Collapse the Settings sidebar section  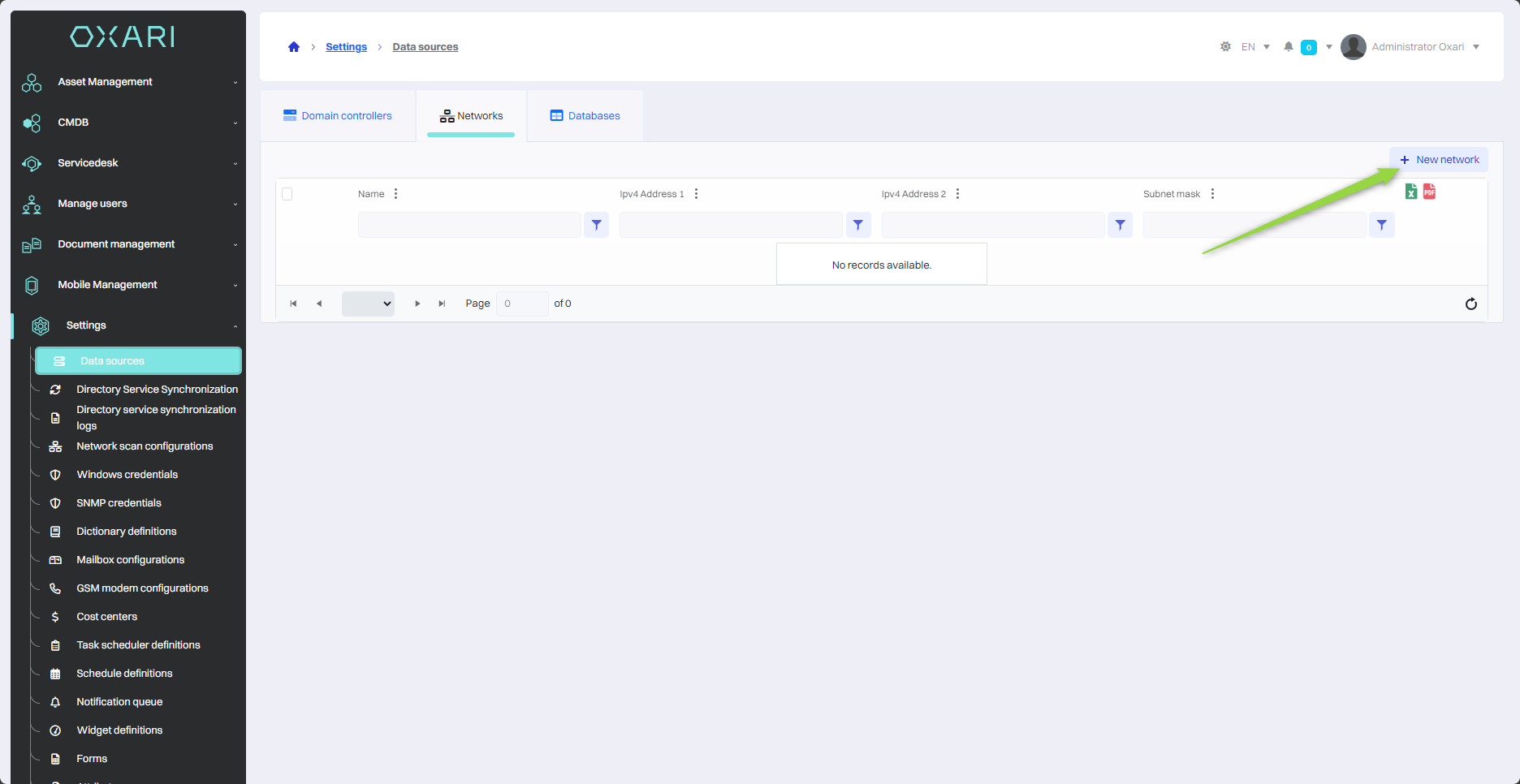coord(130,325)
